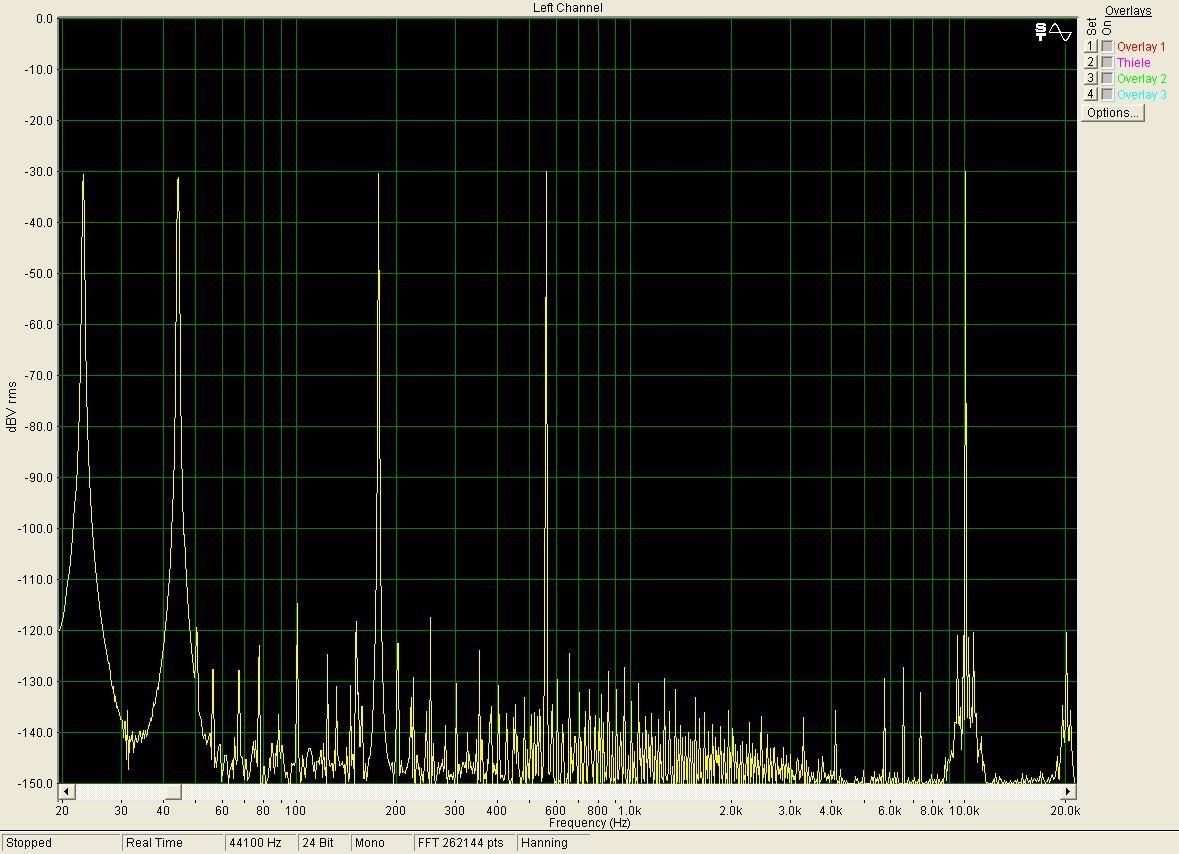Click the Set 3 button beside Overlay 2

[1090, 78]
